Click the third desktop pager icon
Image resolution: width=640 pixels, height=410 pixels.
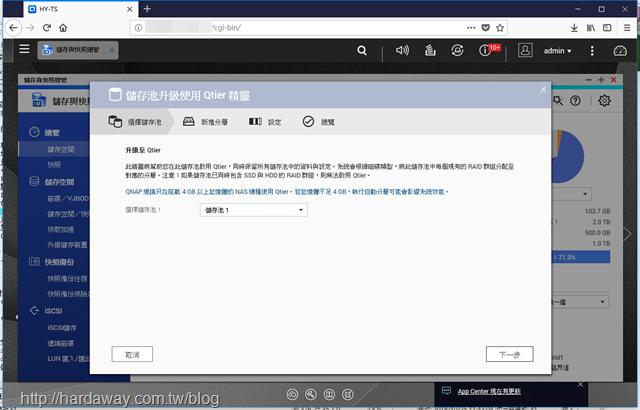[329, 394]
